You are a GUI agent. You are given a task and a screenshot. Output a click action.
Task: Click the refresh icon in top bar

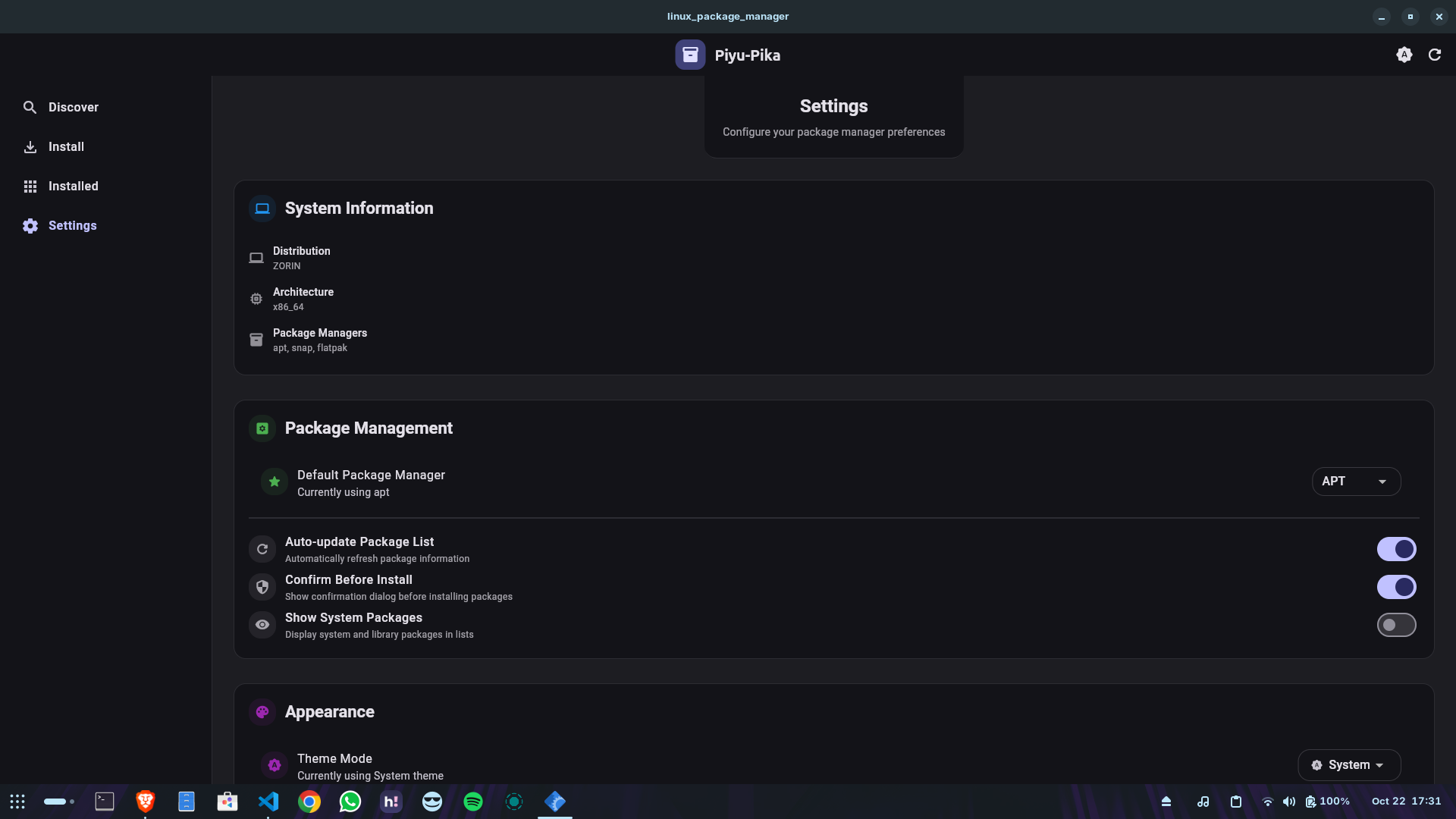pos(1434,55)
